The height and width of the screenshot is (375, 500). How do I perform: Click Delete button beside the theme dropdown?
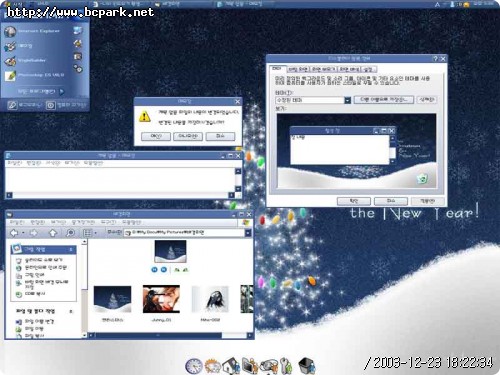pos(427,100)
